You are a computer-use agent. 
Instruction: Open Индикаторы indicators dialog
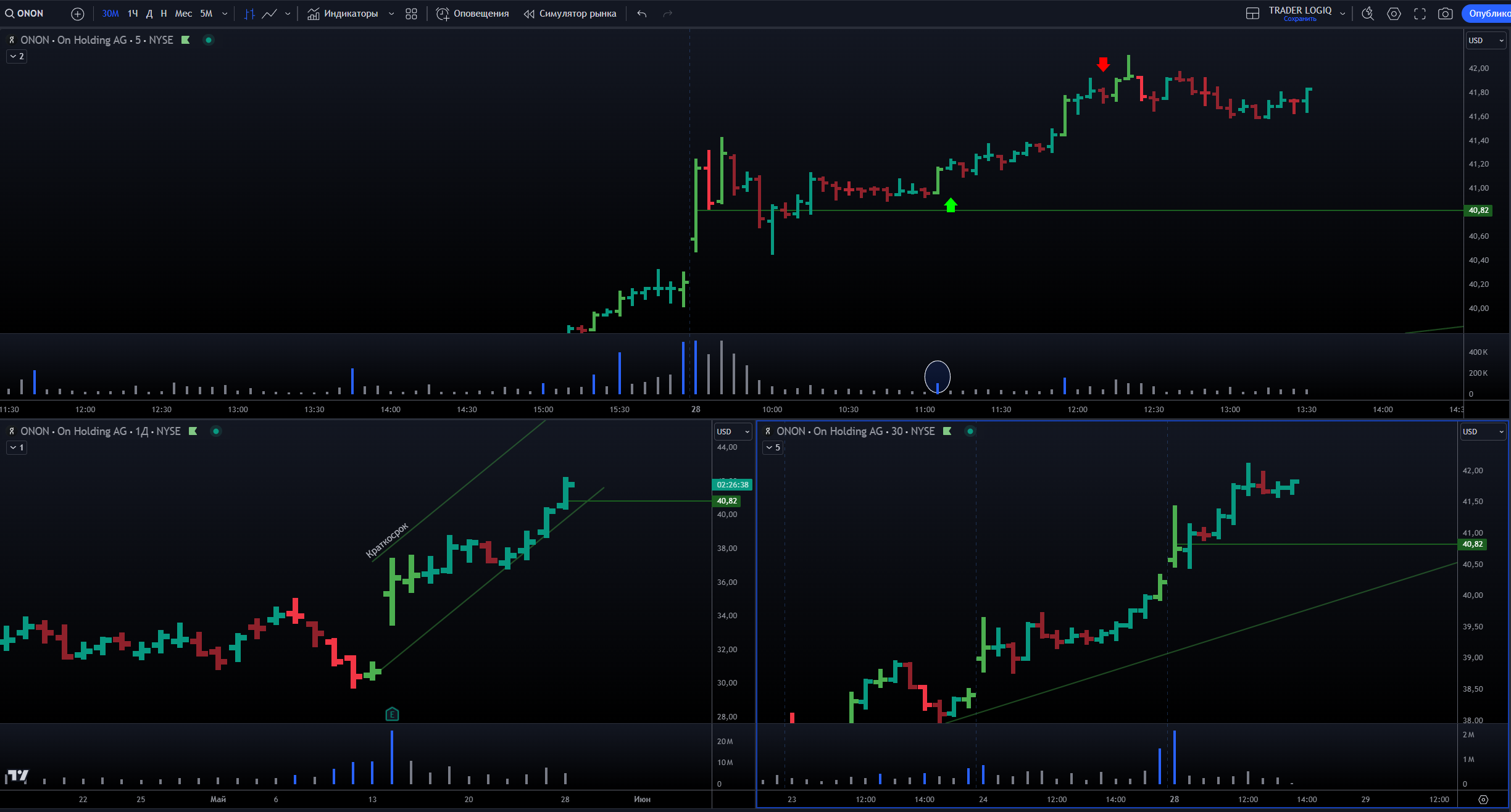[343, 14]
